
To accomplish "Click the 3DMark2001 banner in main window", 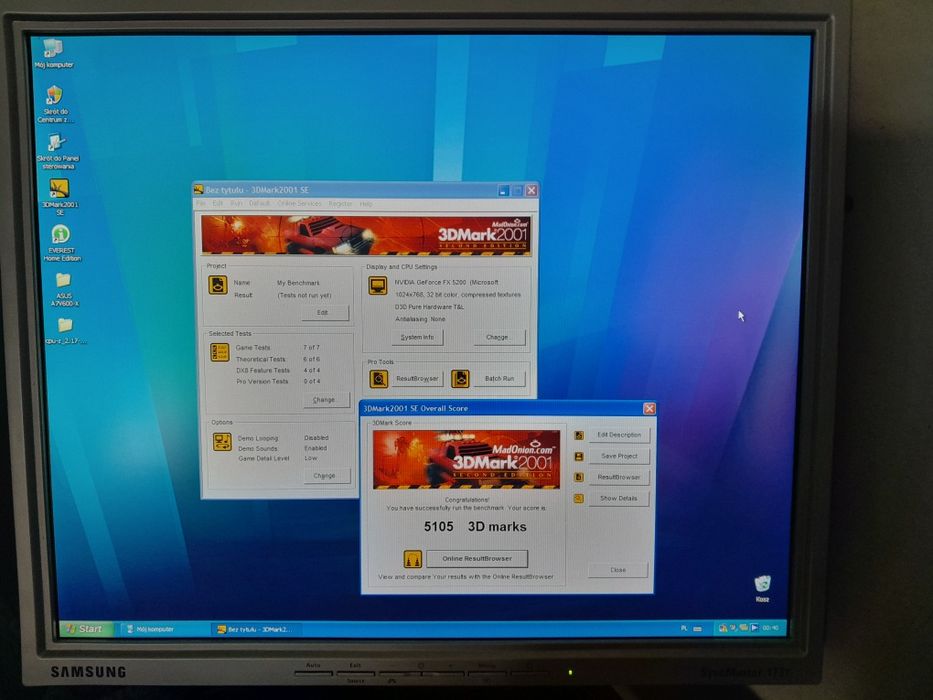I will 366,236.
